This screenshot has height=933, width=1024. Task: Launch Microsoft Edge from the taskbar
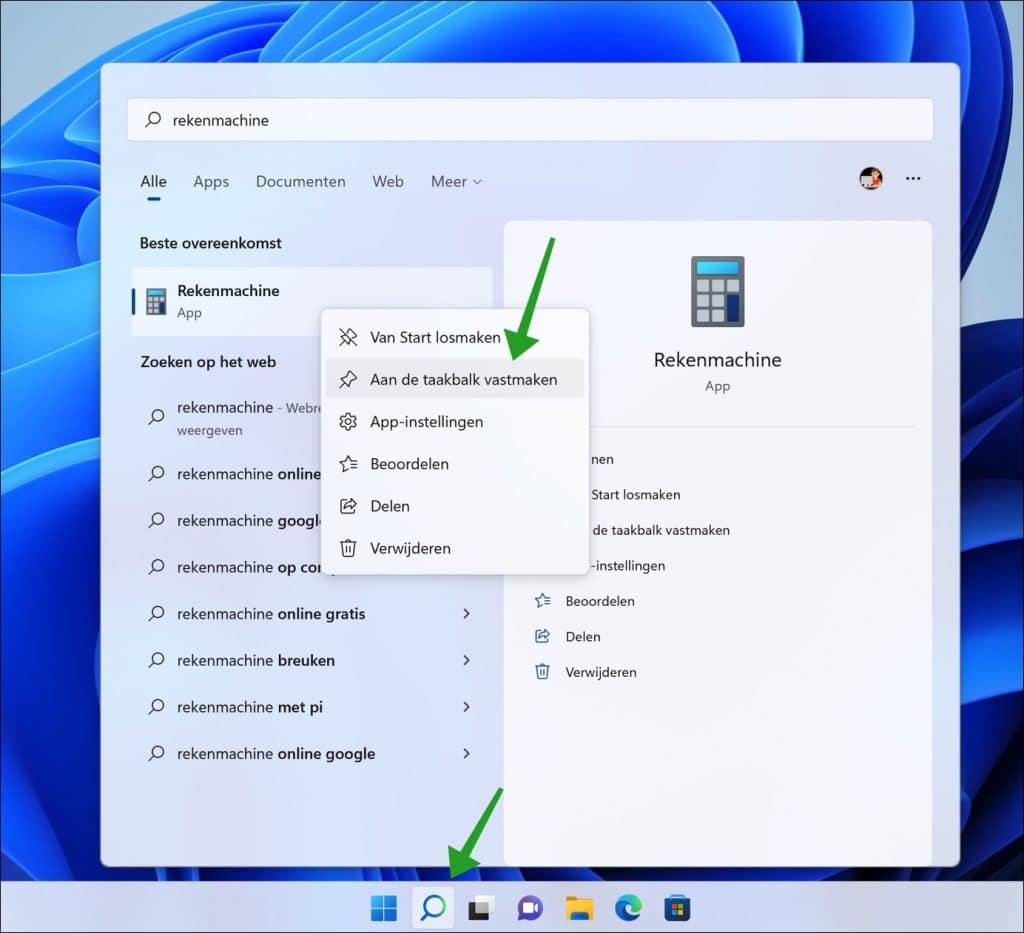628,908
